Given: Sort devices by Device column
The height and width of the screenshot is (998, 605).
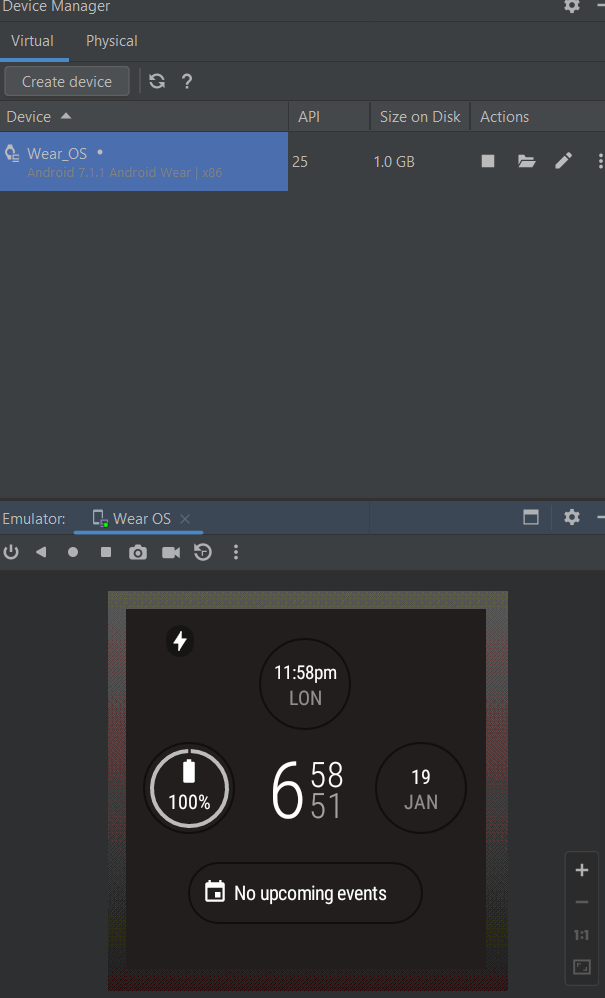Looking at the screenshot, I should click(x=144, y=116).
